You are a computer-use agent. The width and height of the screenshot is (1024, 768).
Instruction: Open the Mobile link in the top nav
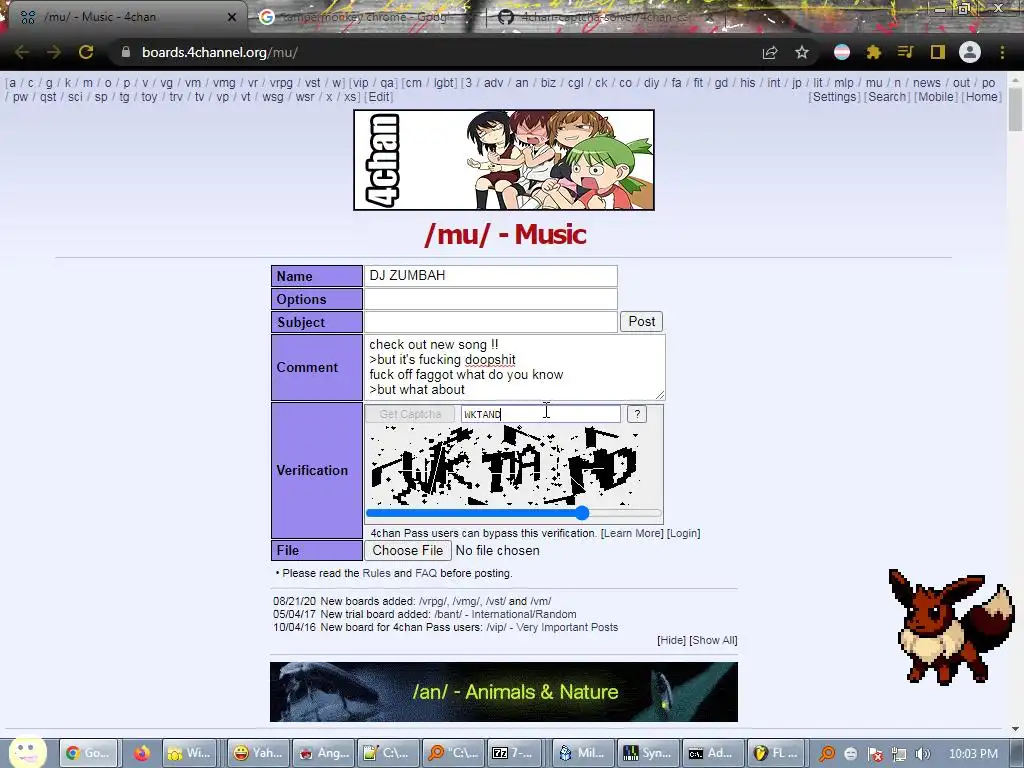coord(936,97)
